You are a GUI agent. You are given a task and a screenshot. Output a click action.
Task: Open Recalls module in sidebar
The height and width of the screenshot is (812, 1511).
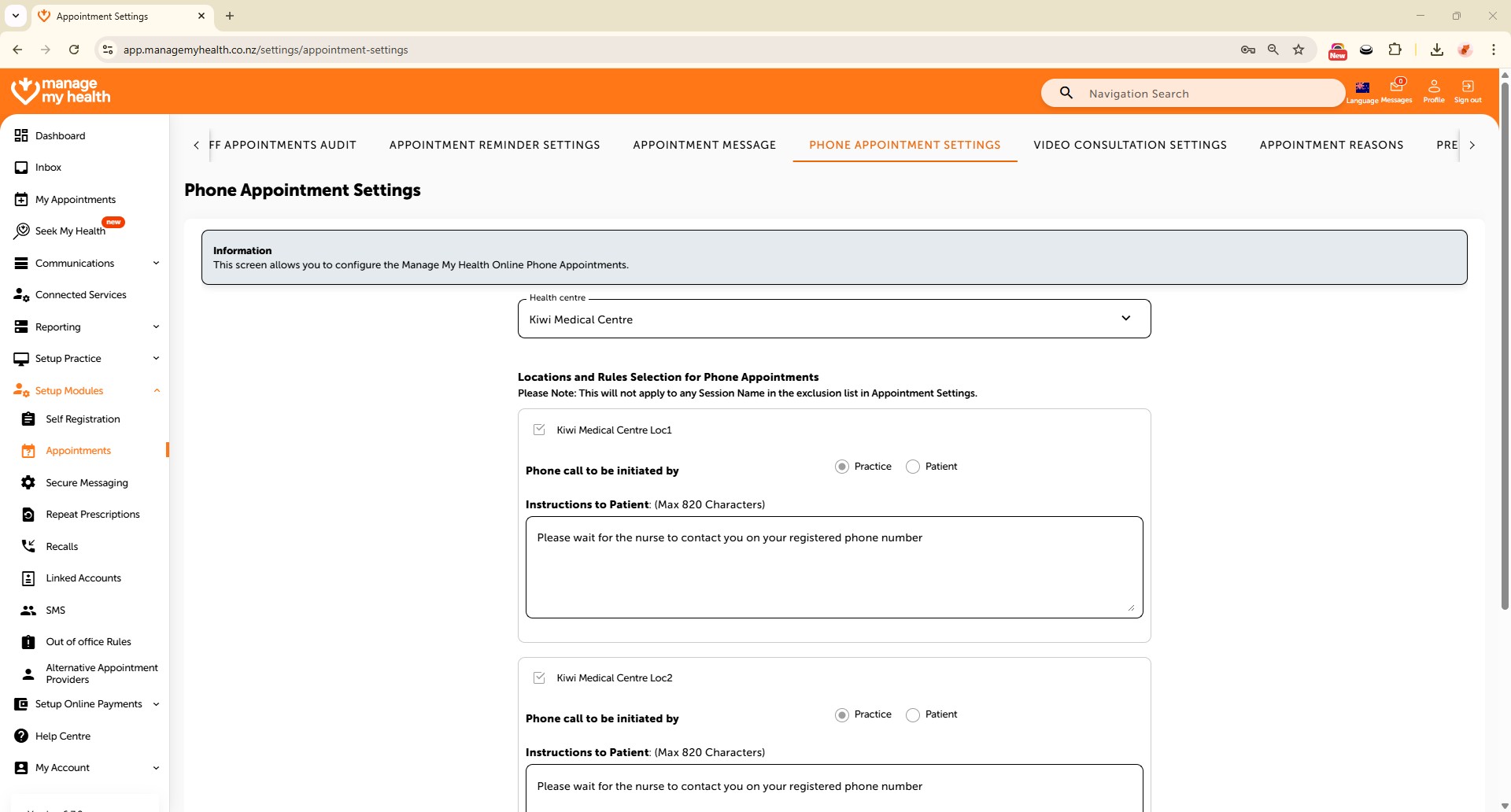[x=61, y=546]
